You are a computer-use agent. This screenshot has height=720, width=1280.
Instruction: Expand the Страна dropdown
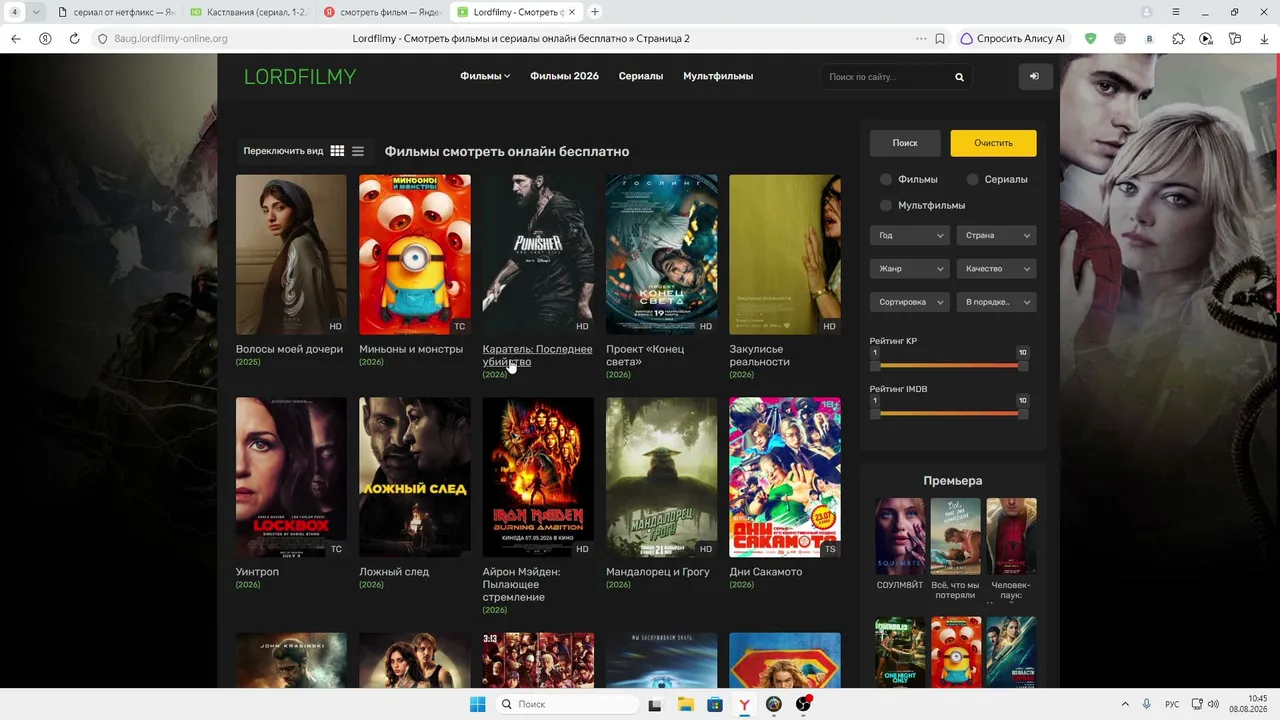(x=996, y=236)
